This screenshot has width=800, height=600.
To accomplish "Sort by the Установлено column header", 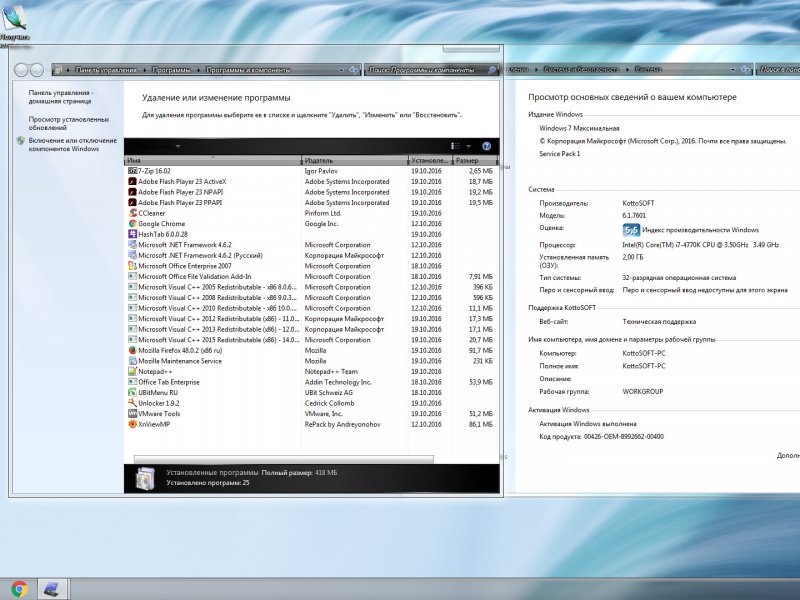I will 430,160.
